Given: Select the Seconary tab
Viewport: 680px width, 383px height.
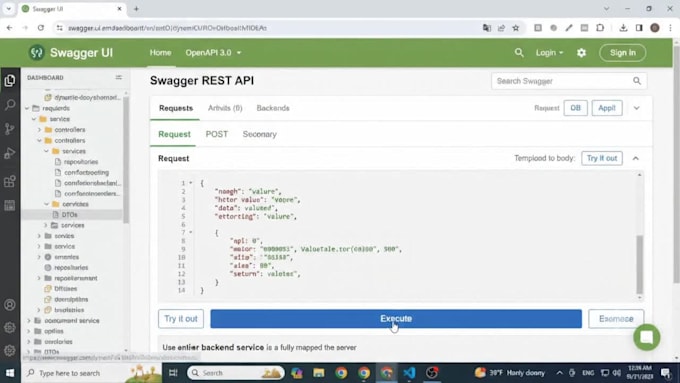Looking at the screenshot, I should coord(259,134).
